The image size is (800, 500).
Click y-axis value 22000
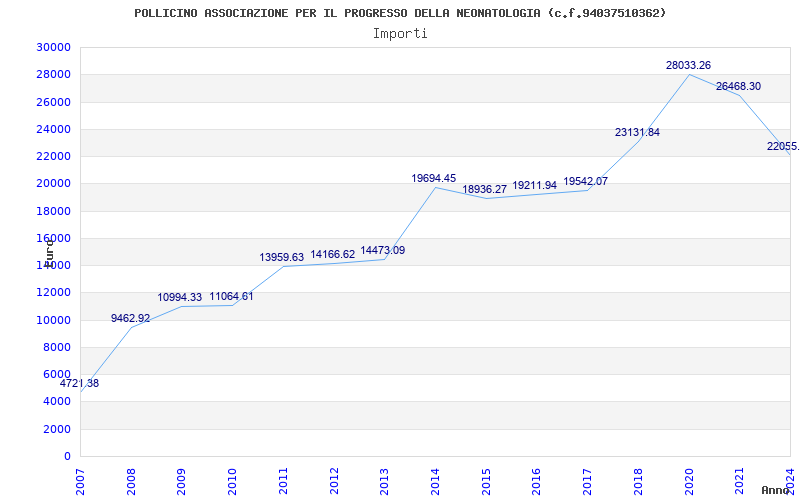[x=53, y=157]
